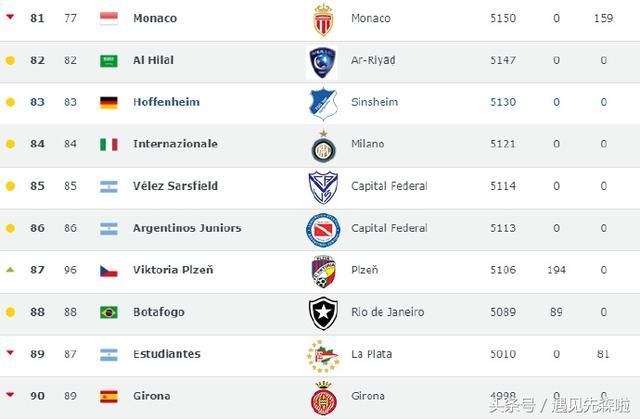Open the Vélez Sarsfield crest icon

tap(322, 187)
